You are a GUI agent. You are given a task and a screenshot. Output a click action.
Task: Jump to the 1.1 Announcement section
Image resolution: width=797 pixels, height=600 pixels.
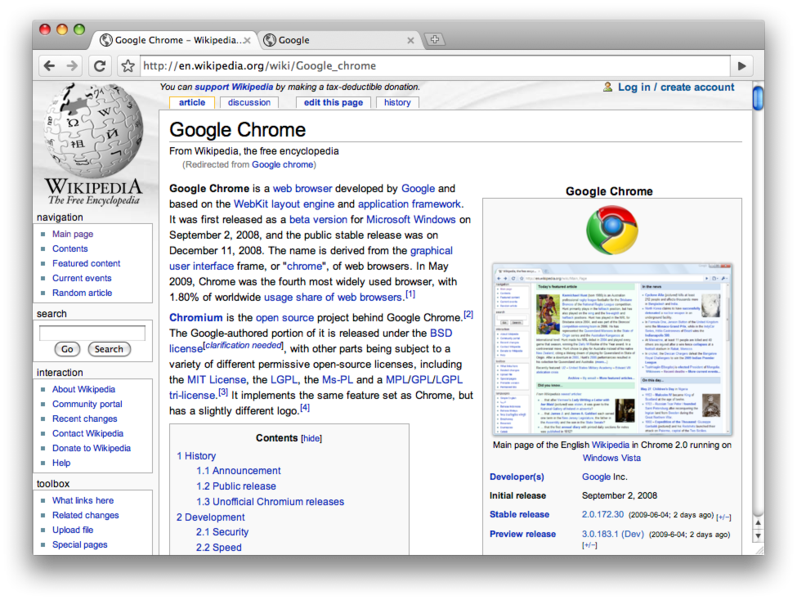coord(238,471)
